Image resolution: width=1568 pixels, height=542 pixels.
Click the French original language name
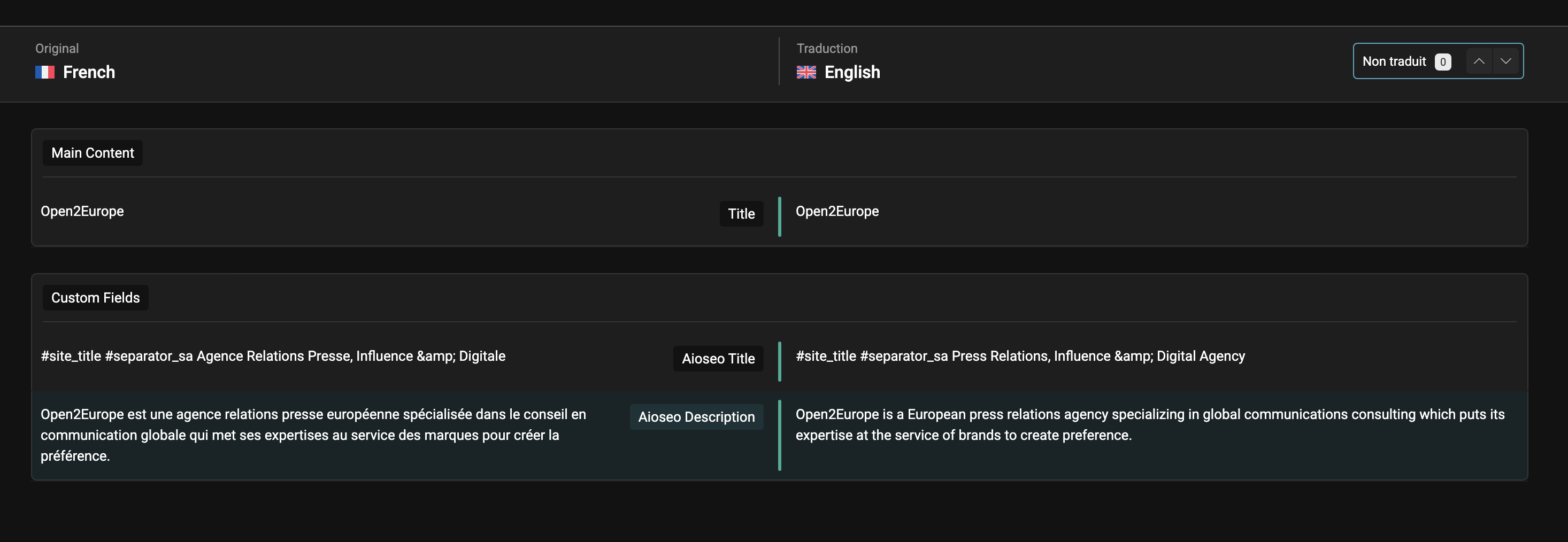pyautogui.click(x=89, y=72)
